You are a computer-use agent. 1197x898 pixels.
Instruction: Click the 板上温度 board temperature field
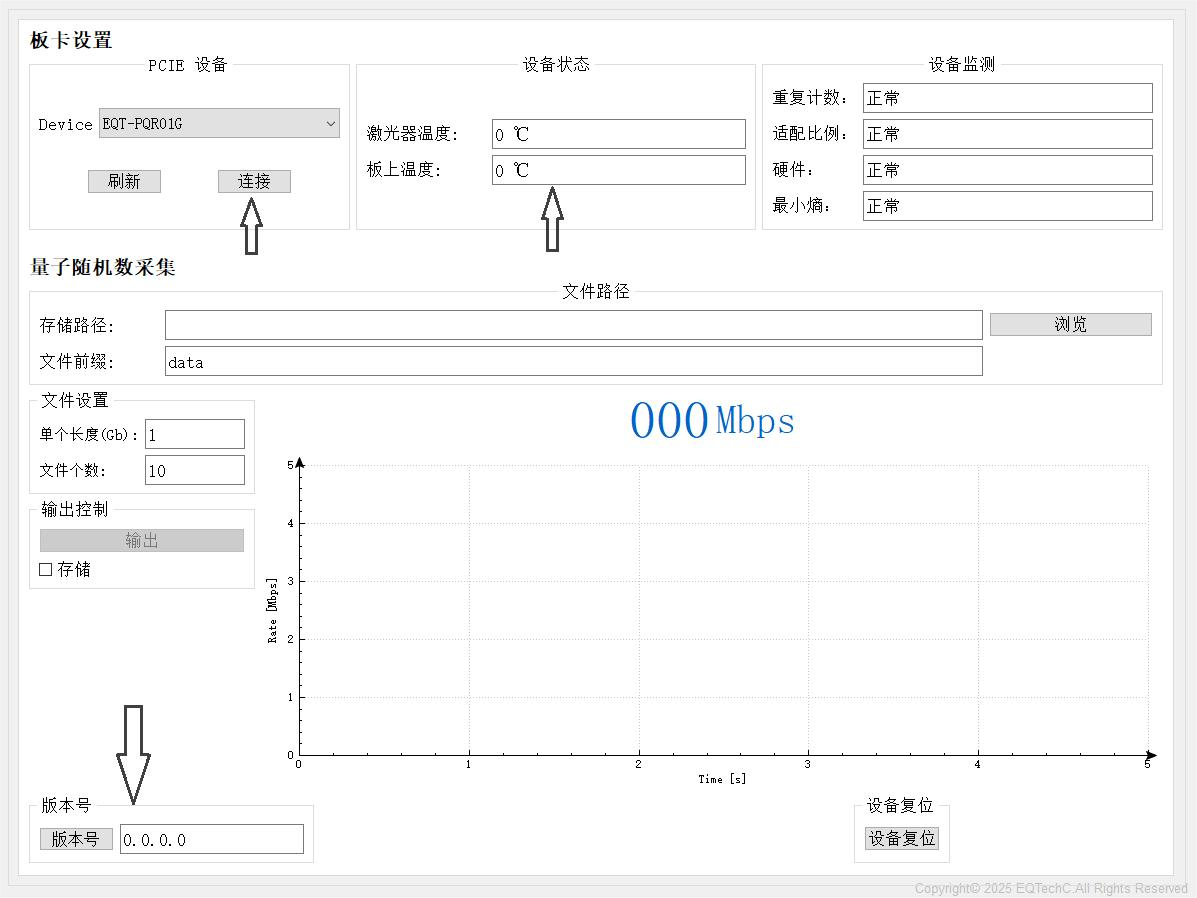[618, 170]
